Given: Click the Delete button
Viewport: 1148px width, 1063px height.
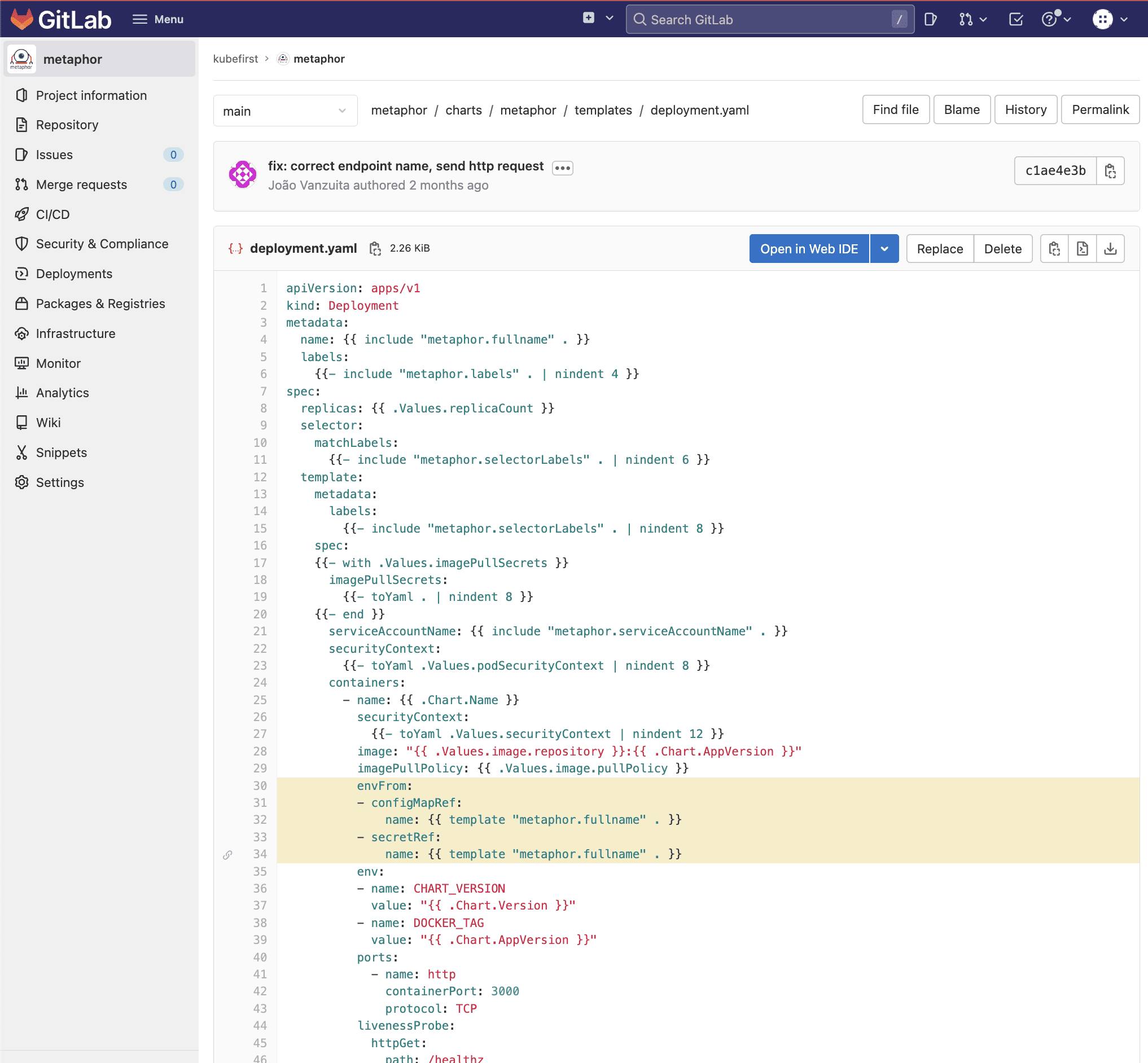Looking at the screenshot, I should tap(1002, 248).
